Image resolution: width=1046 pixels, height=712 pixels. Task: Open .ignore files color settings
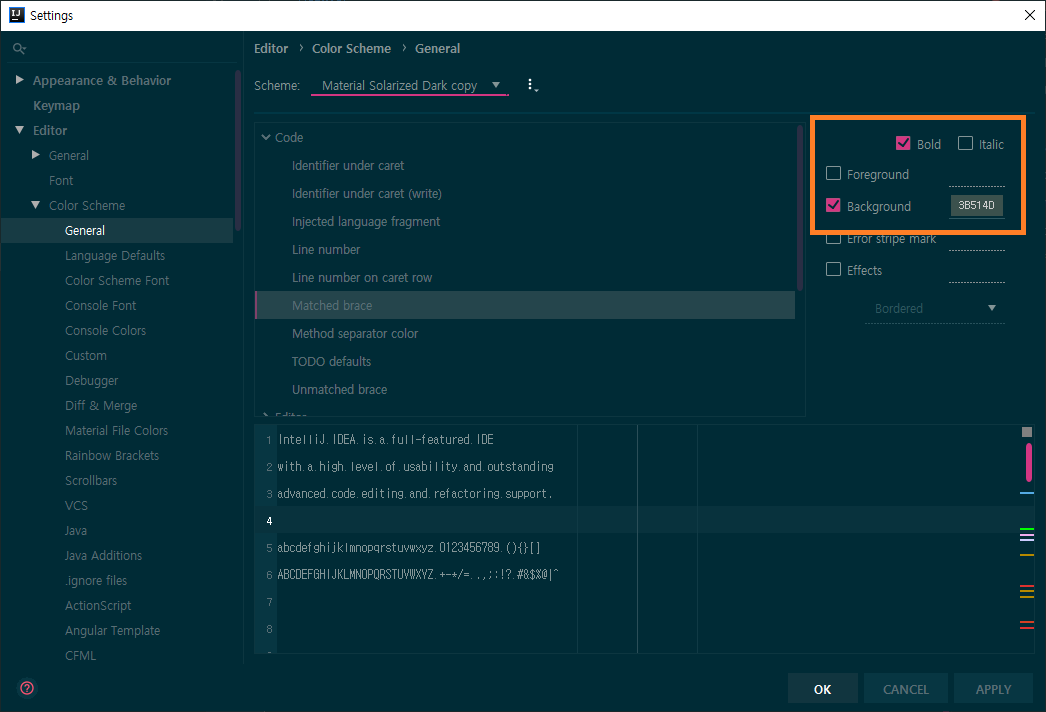click(95, 581)
